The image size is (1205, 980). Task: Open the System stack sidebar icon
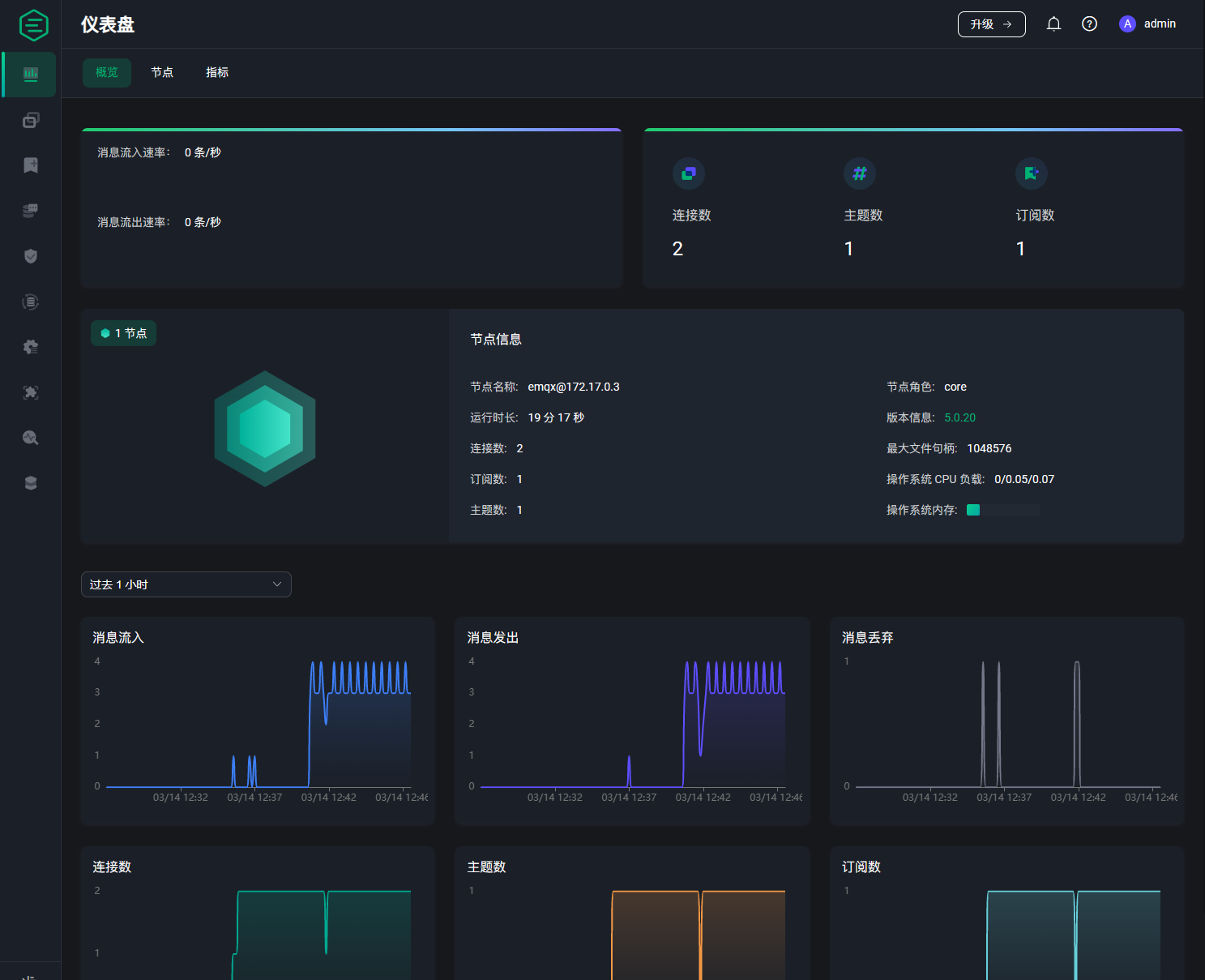(31, 483)
